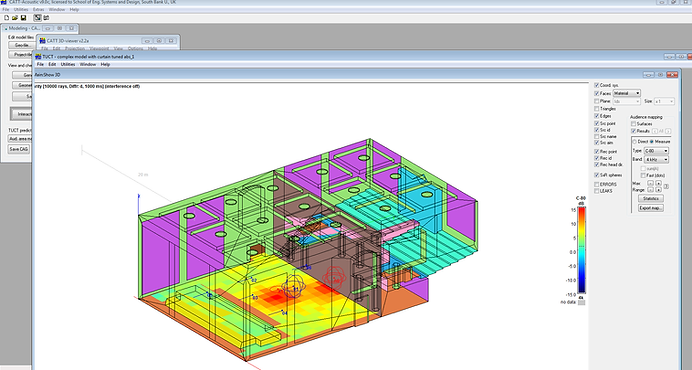Viewport: 692px width, 370px height.
Task: Click the New file toolbar icon
Action: pyautogui.click(x=6, y=18)
